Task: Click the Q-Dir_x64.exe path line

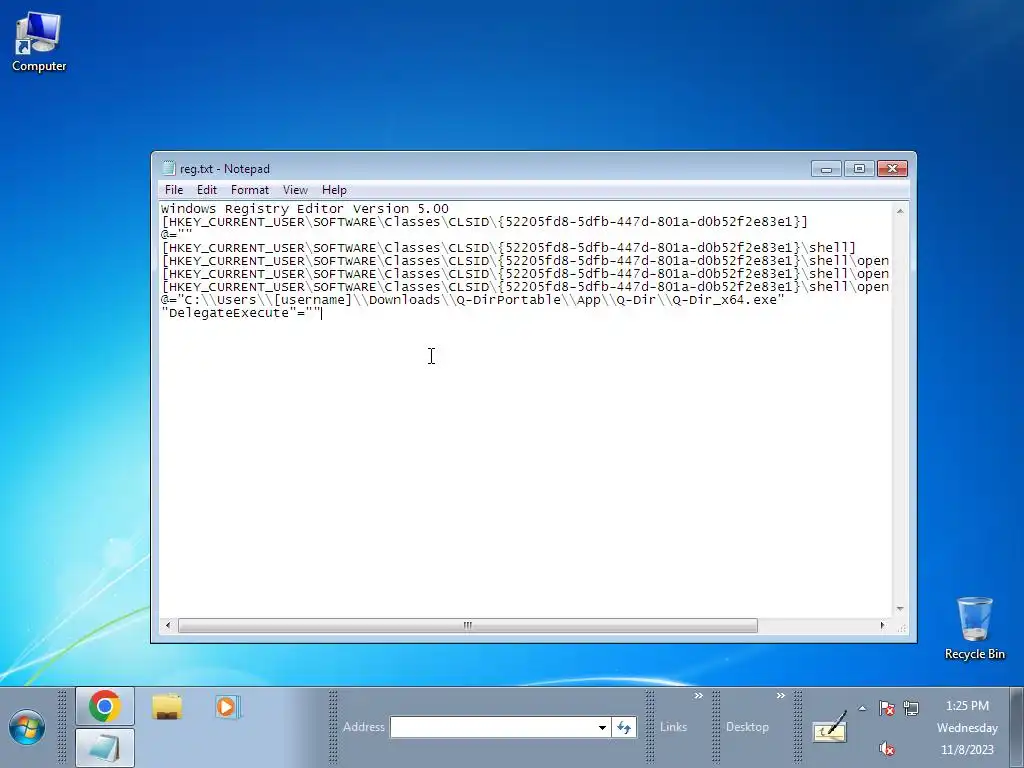Action: tap(472, 300)
